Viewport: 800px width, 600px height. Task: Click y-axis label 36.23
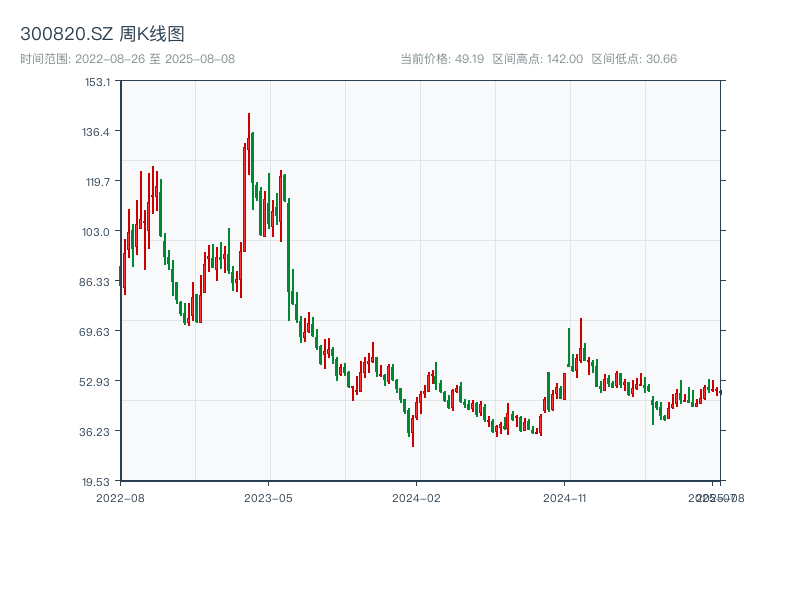(94, 432)
